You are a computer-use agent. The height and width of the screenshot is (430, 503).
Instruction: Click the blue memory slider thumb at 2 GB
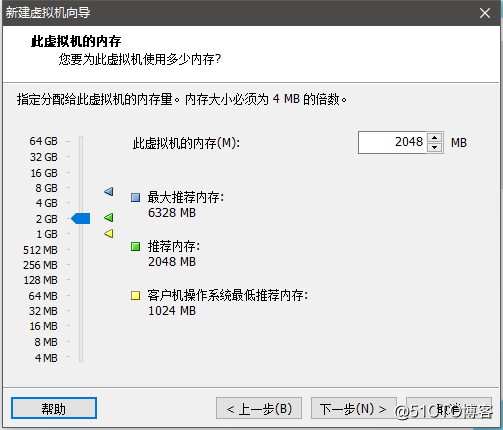click(81, 219)
